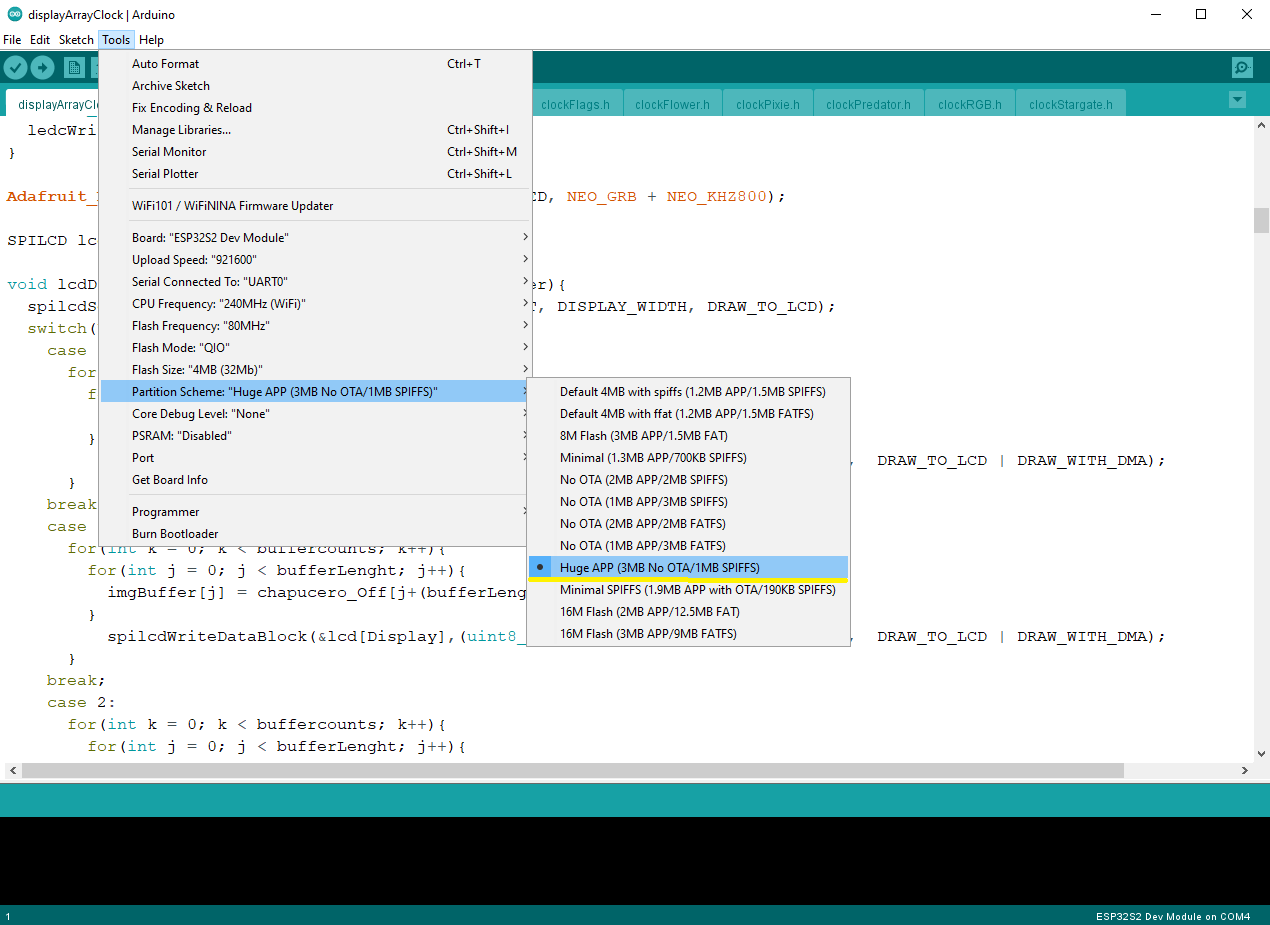Screen dimensions: 1270x925
Task: Expand the Port submenu
Action: [315, 458]
